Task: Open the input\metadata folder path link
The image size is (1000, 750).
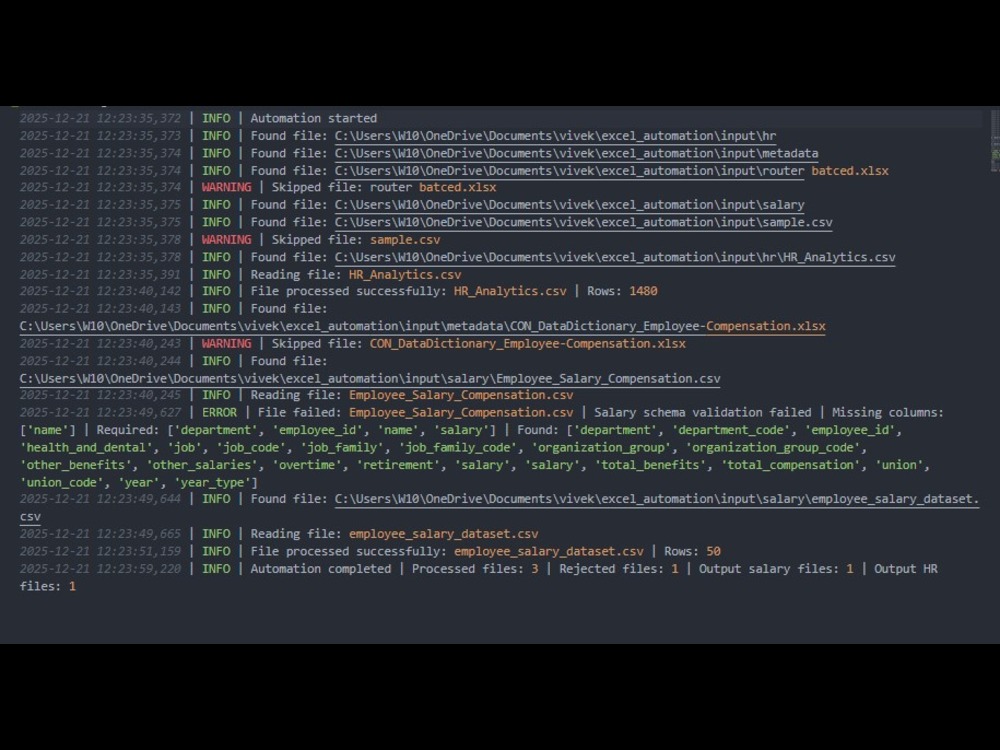Action: [x=577, y=153]
